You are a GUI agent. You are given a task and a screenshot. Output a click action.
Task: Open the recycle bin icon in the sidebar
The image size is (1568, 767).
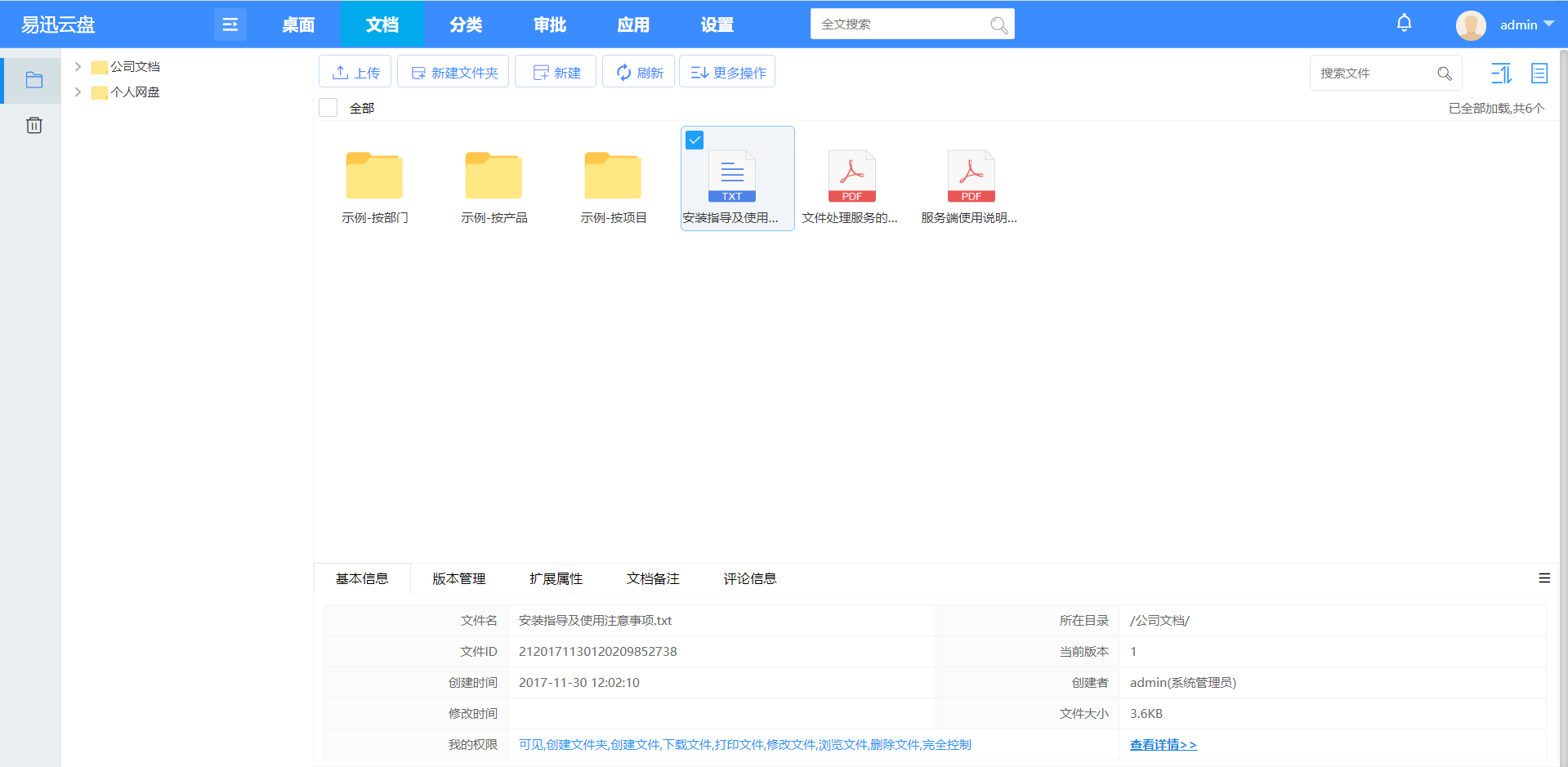34,124
